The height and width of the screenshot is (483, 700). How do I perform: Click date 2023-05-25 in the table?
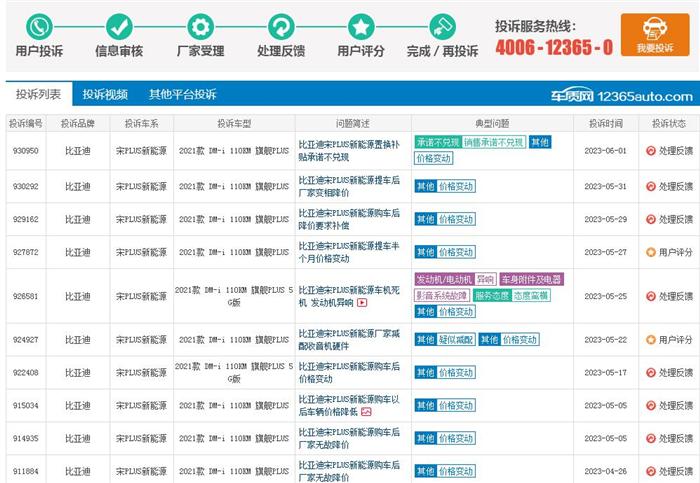coord(606,296)
